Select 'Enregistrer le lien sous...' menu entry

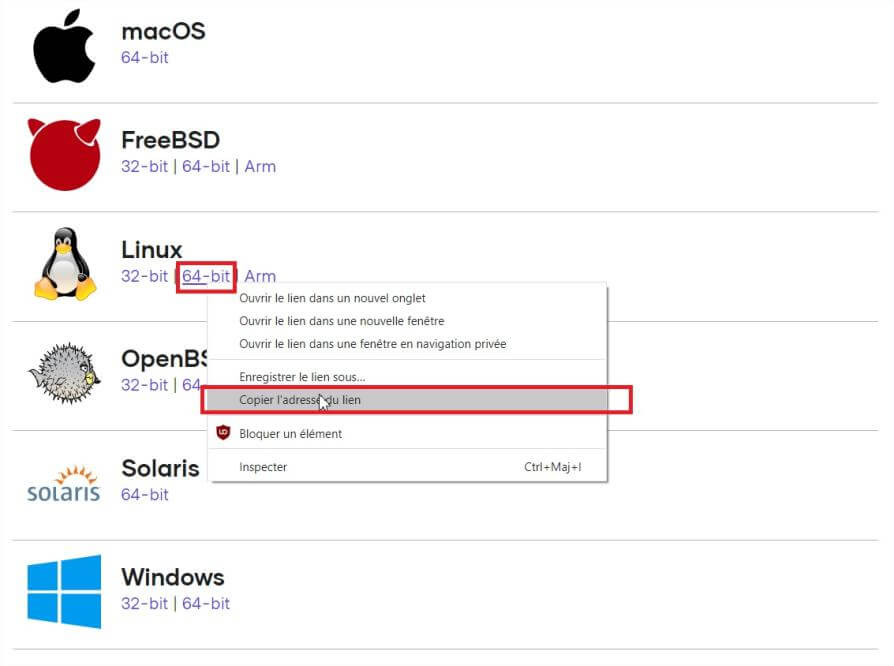pyautogui.click(x=302, y=377)
